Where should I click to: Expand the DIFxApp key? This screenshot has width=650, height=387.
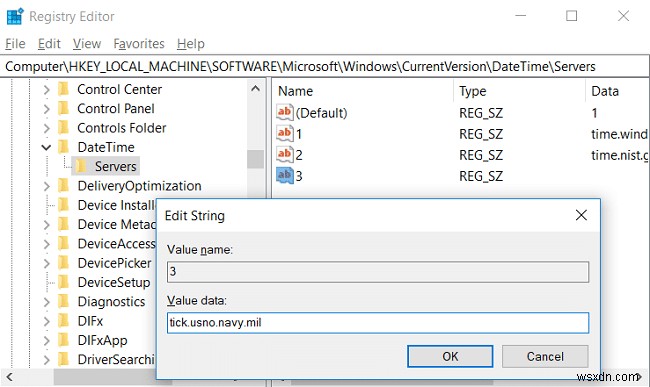(46, 340)
